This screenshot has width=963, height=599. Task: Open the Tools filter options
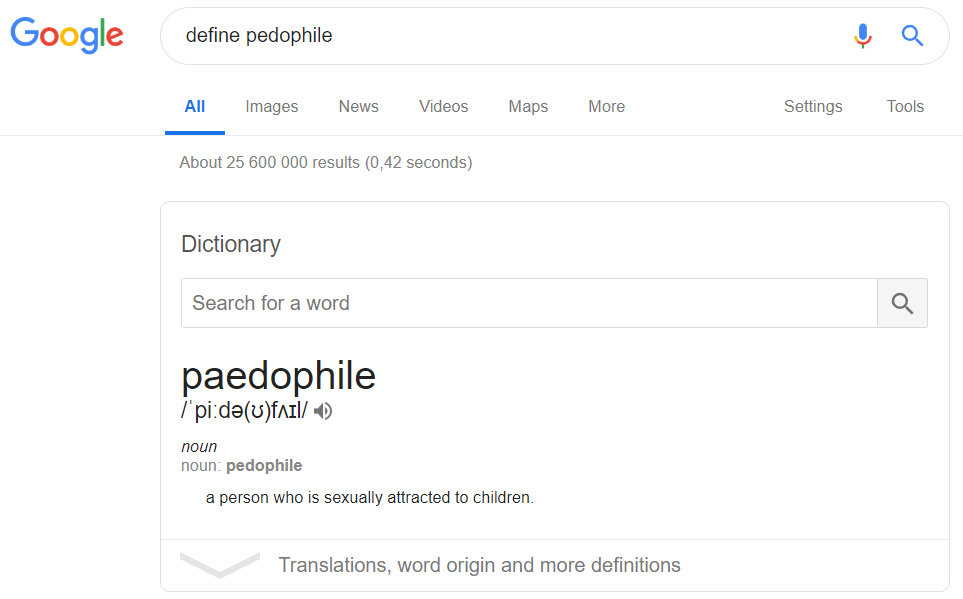point(905,106)
